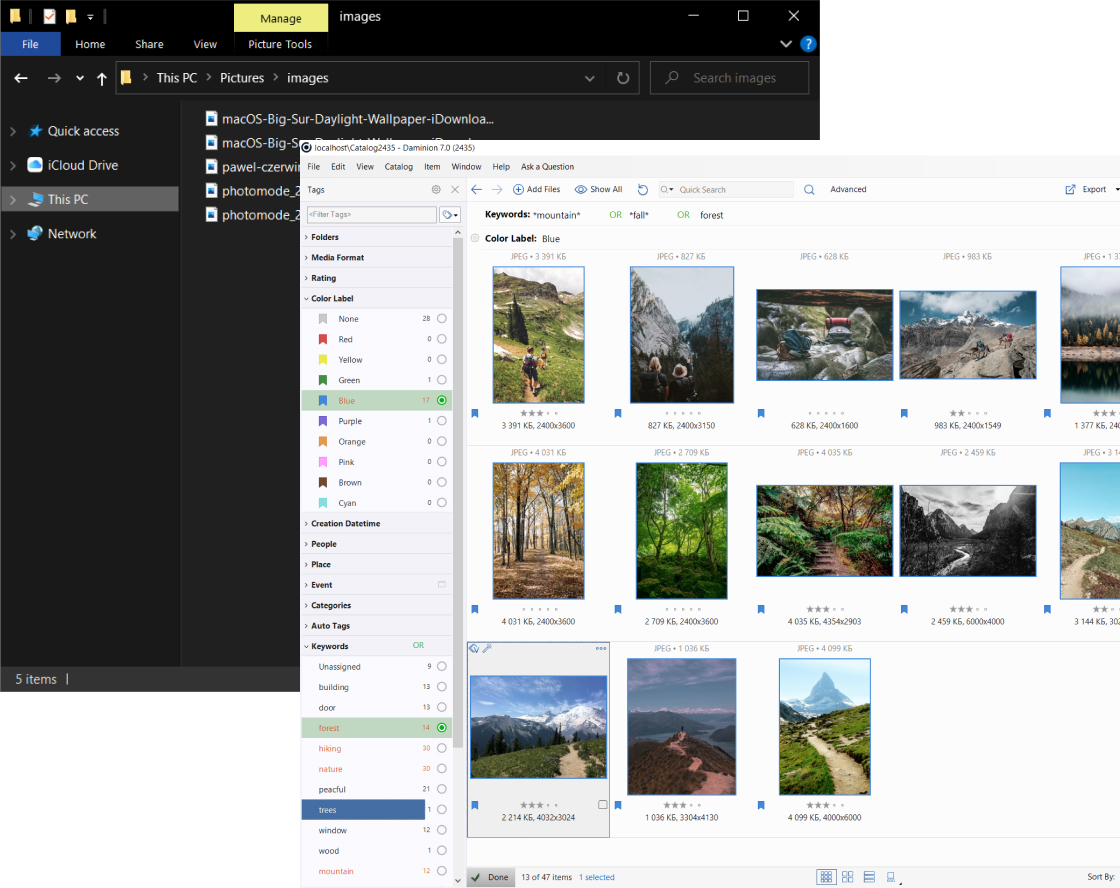Click the Purple color label swatch
Viewport: 1120px width, 888px height.
tap(323, 421)
